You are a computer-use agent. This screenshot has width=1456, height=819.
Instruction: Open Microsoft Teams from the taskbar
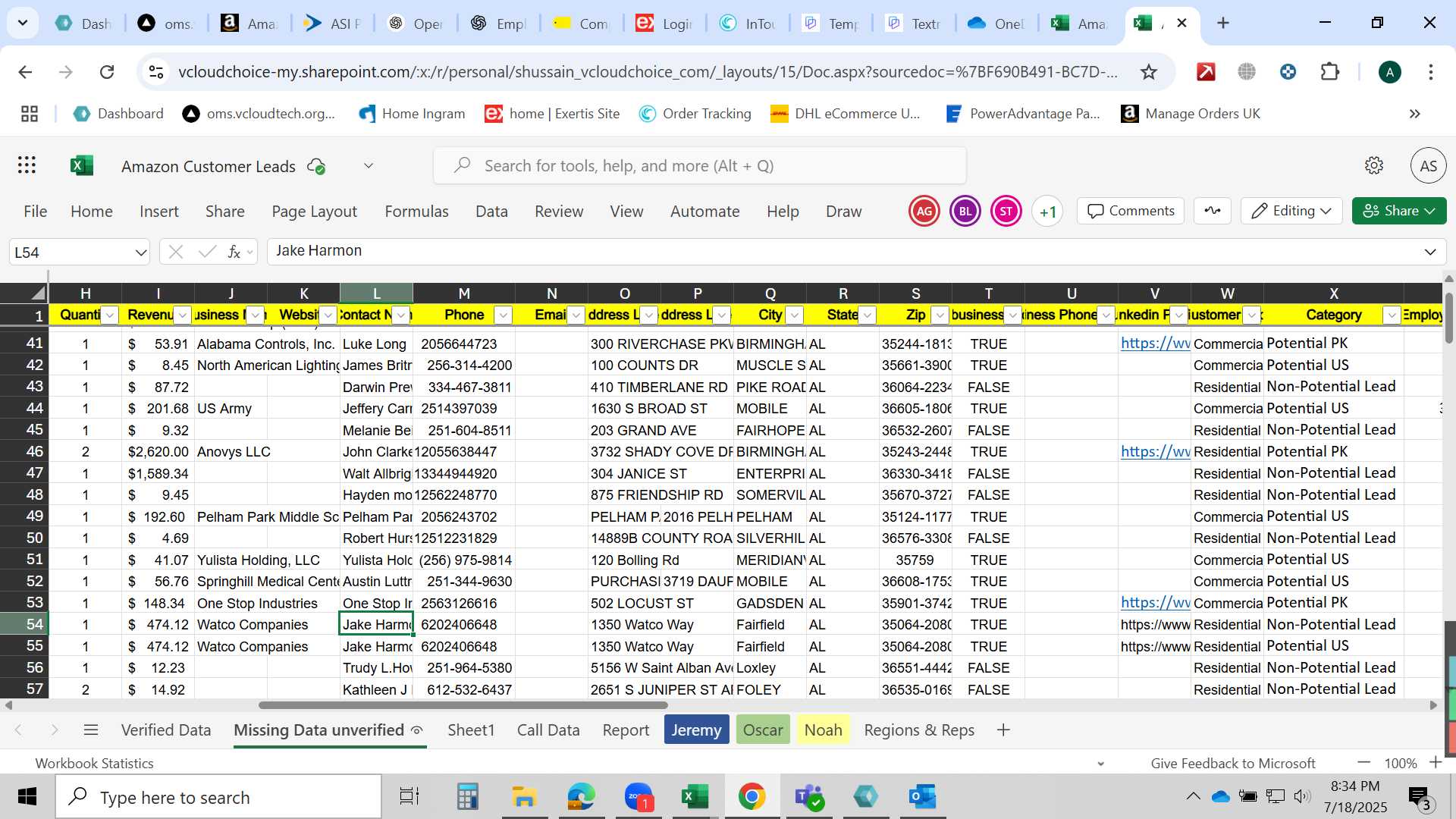[x=808, y=797]
